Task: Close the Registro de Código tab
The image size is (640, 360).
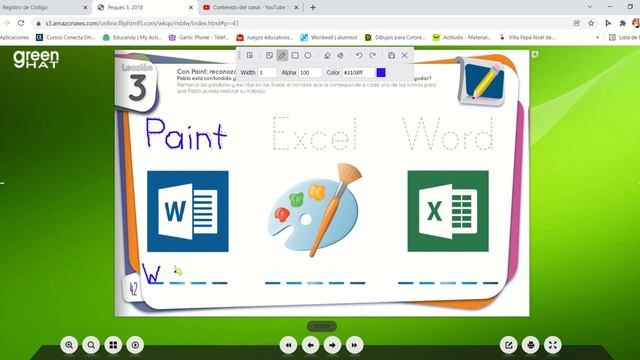Action: pos(85,7)
